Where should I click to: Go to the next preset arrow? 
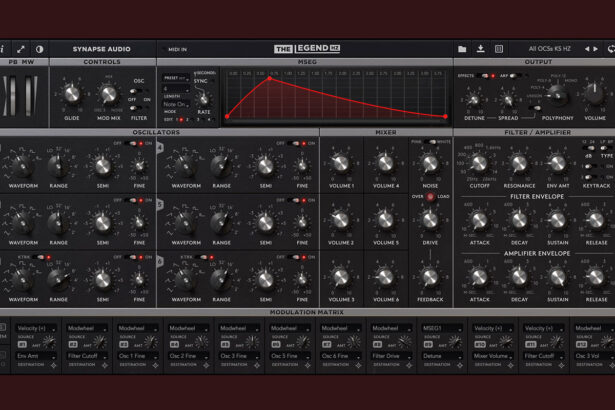(596, 49)
